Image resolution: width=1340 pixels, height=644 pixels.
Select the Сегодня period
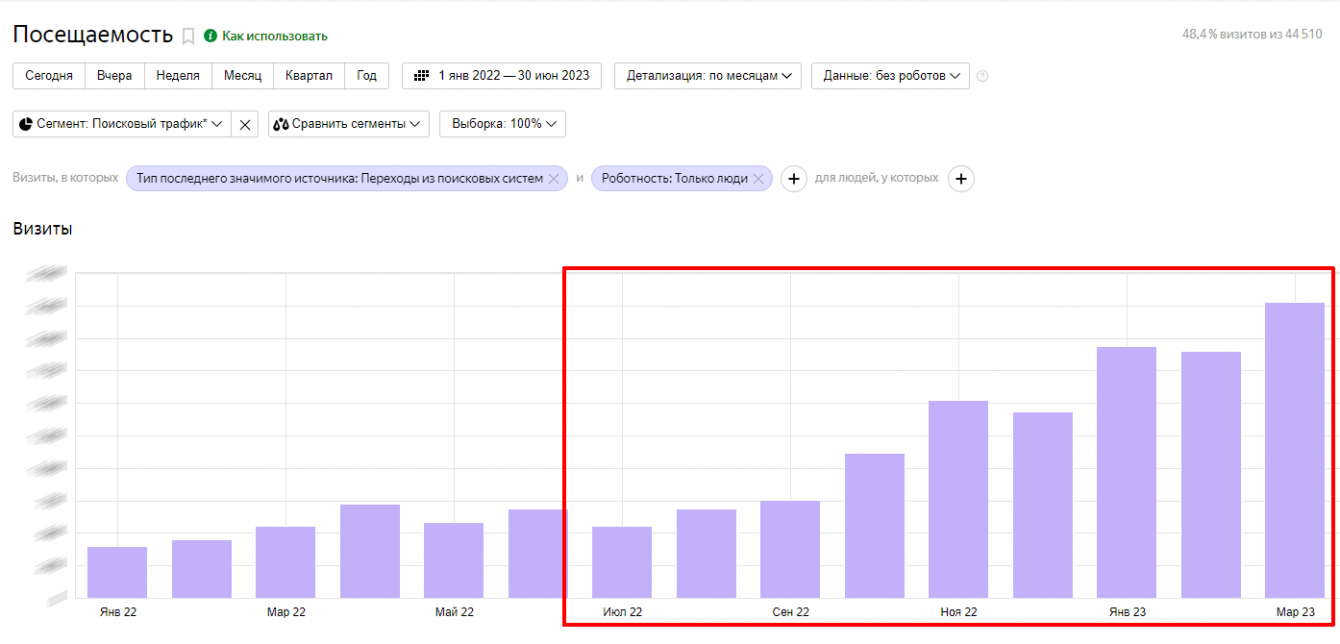[x=48, y=76]
